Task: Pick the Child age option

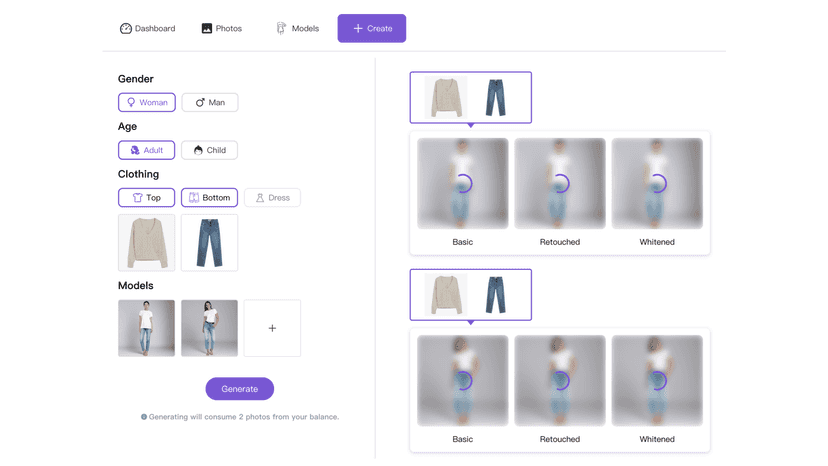Action: tap(209, 150)
